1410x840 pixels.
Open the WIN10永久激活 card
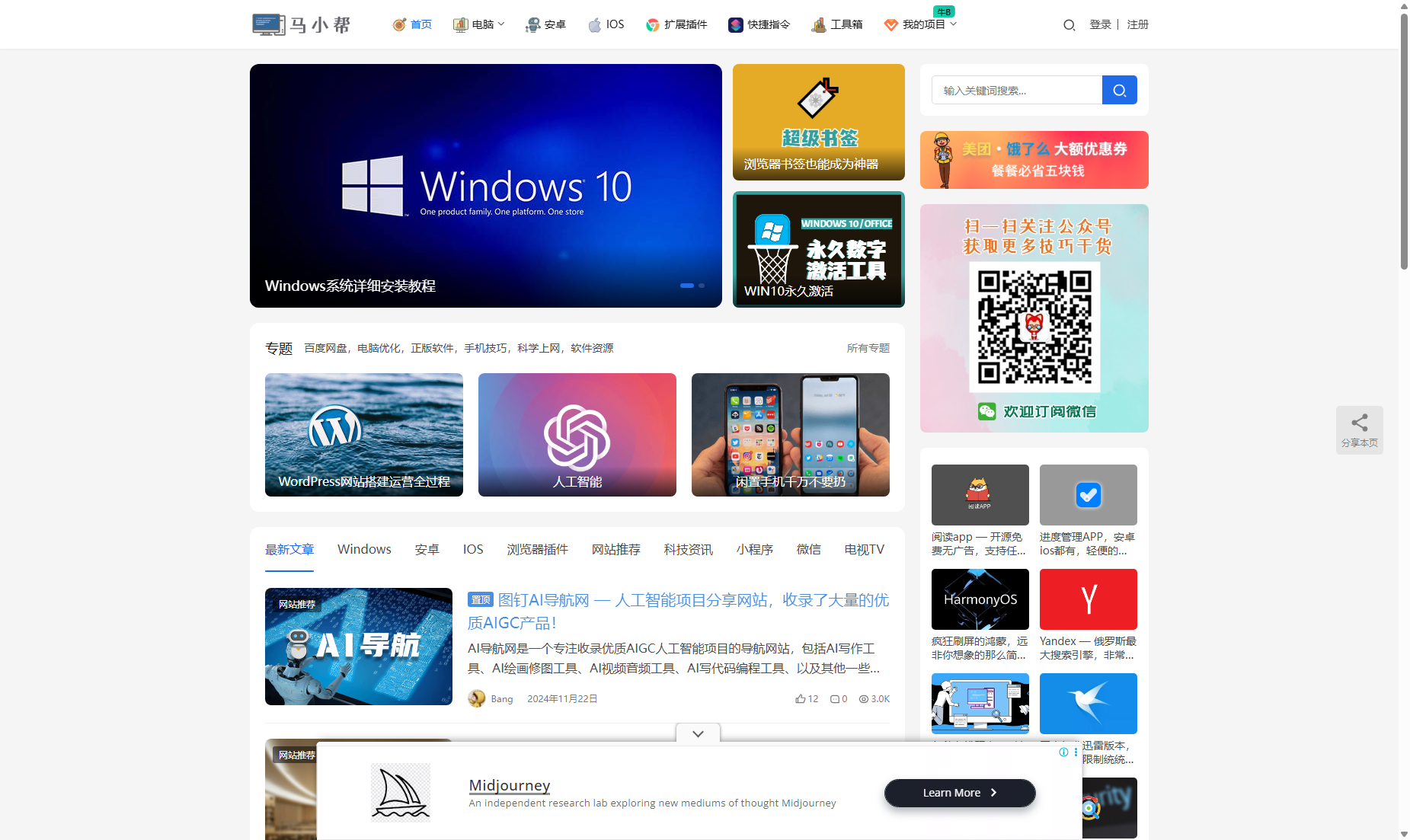click(x=819, y=249)
